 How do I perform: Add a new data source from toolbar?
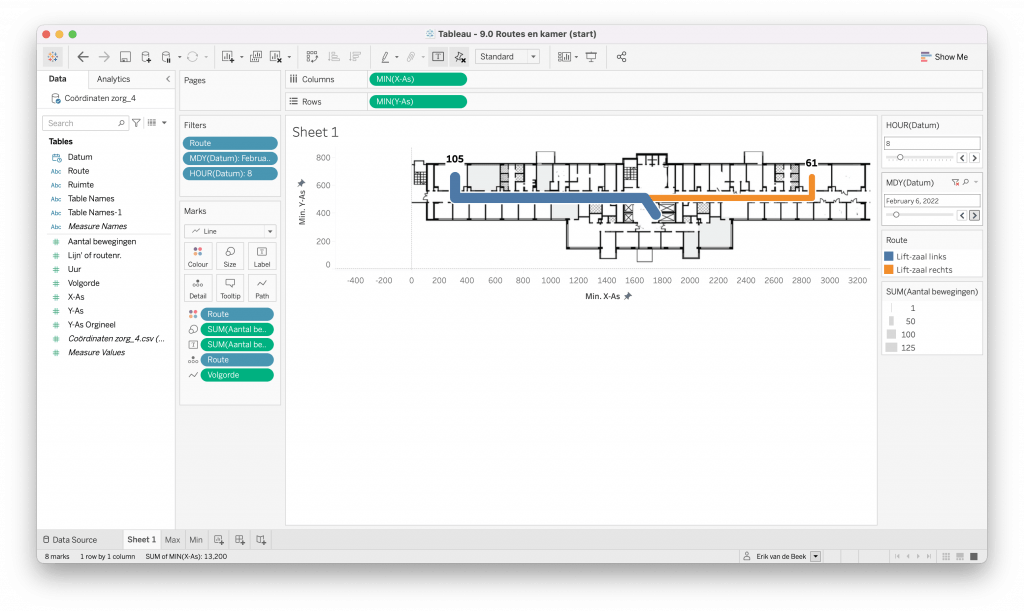pyautogui.click(x=146, y=57)
